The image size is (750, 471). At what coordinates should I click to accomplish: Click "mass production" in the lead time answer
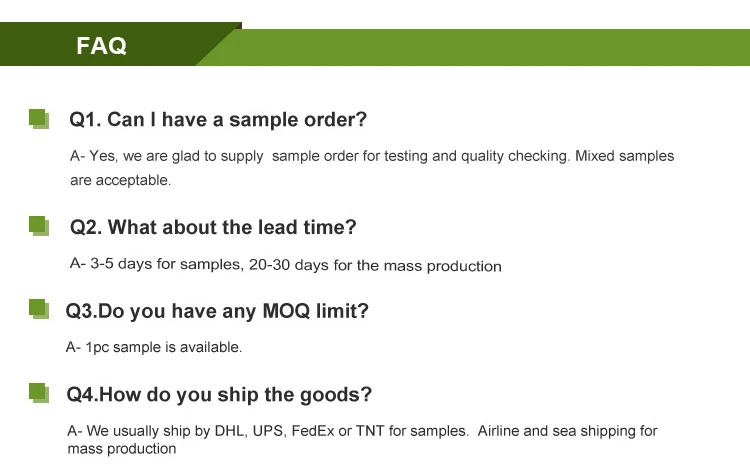click(x=449, y=266)
